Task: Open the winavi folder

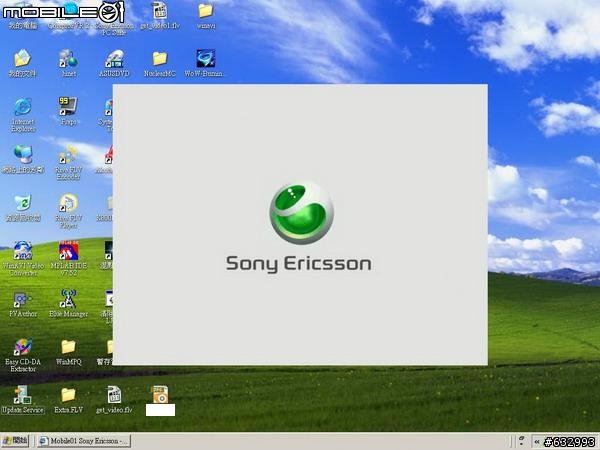Action: [x=206, y=15]
